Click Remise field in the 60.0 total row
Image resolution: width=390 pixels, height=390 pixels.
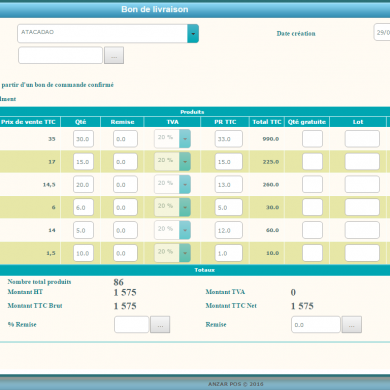pos(125,230)
